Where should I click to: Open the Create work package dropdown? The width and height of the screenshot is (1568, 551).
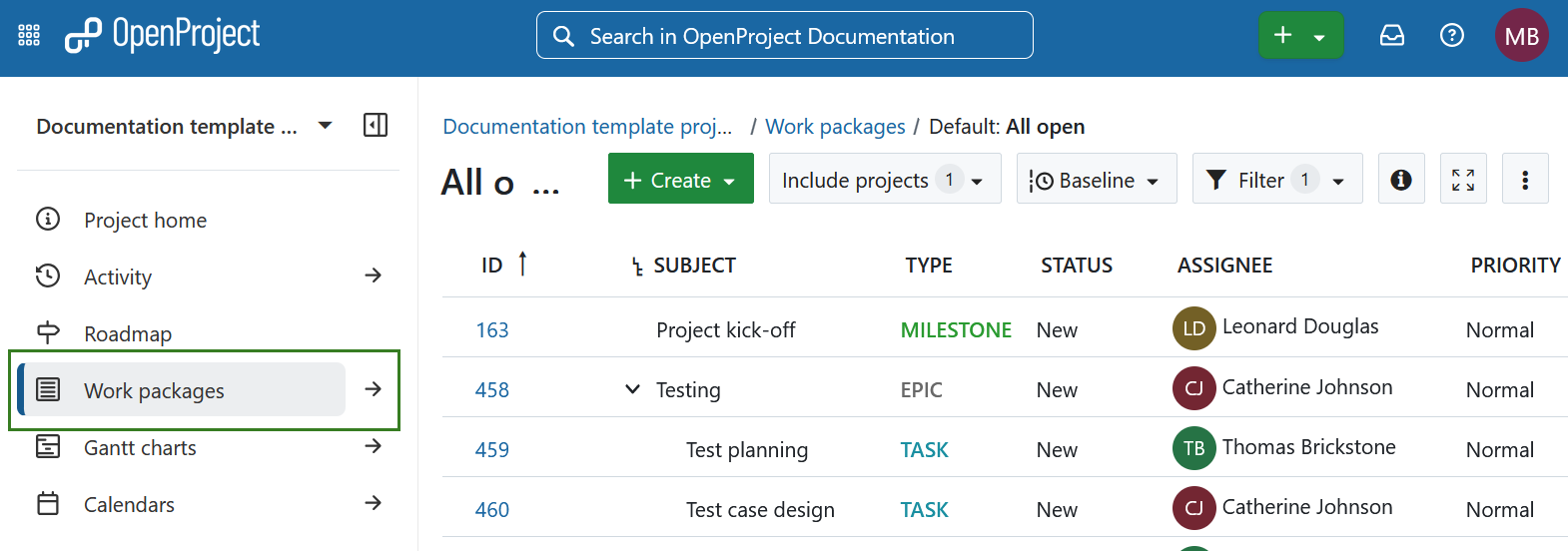[x=681, y=179]
